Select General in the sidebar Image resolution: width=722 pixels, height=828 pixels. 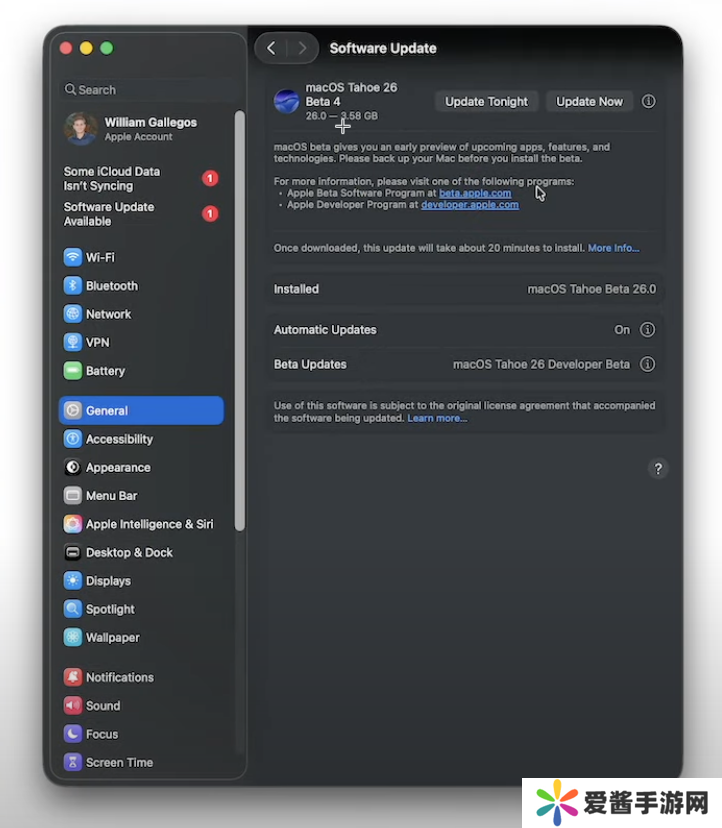click(141, 411)
